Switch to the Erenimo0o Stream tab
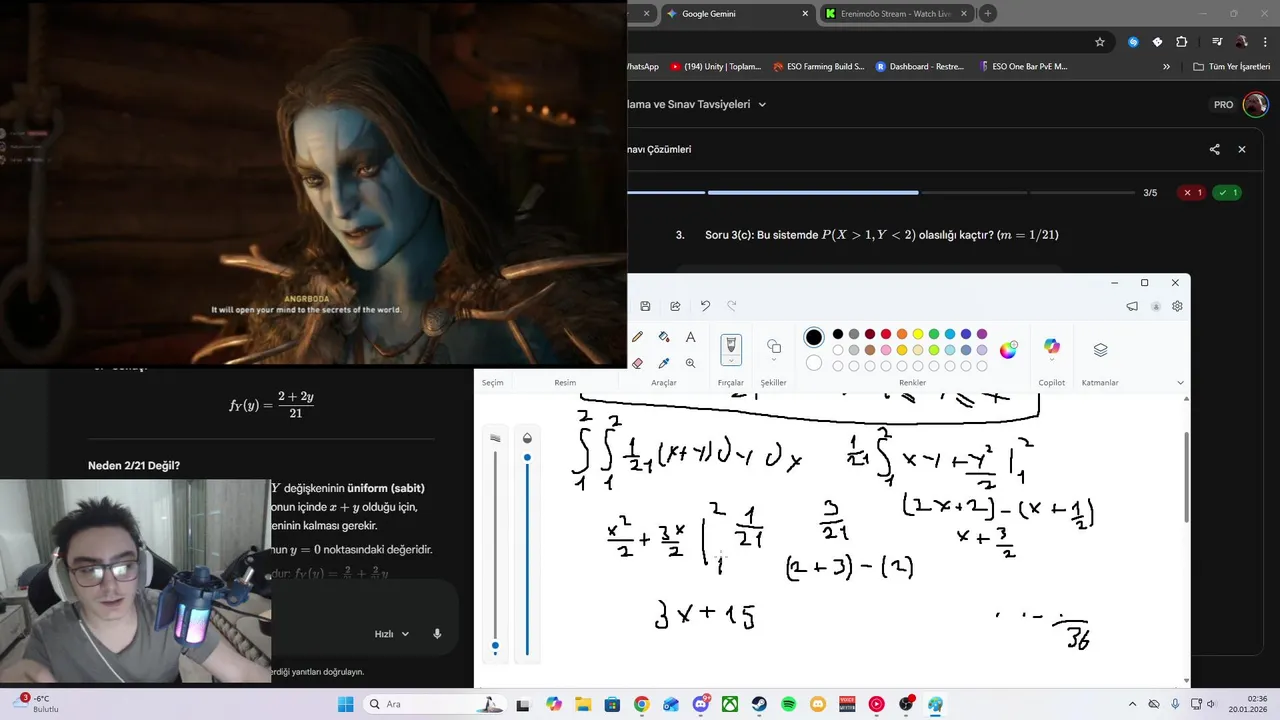Viewport: 1280px width, 720px height. point(896,14)
